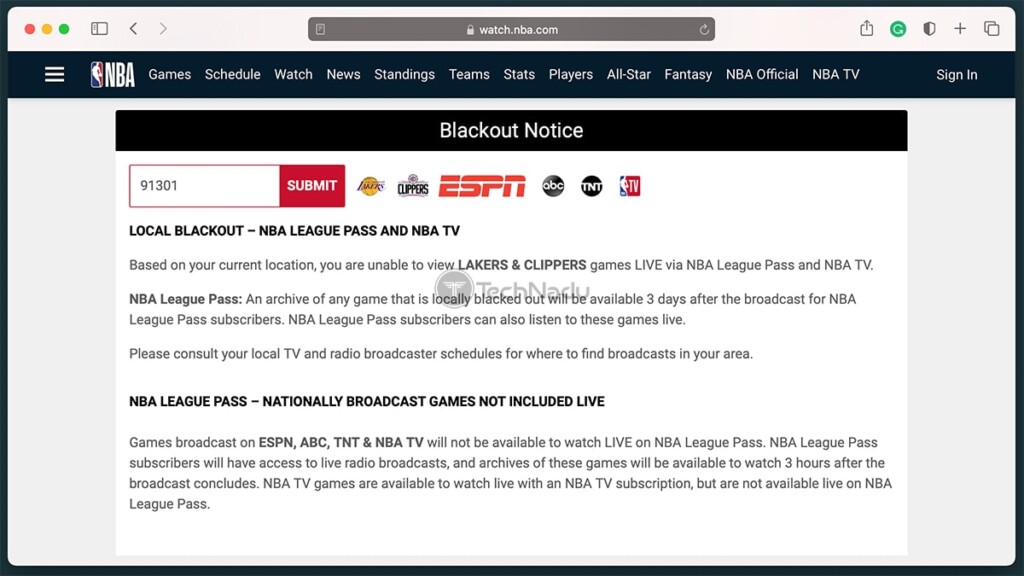Click the bold 'ESPN, ABC, TNT & NBA TV' text

[341, 443]
